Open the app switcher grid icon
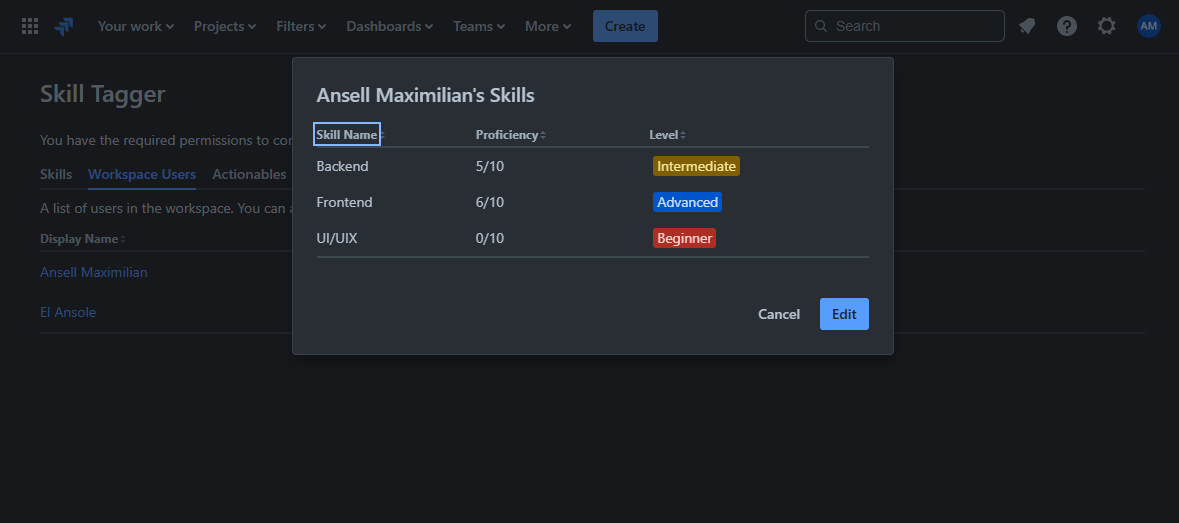 (30, 26)
